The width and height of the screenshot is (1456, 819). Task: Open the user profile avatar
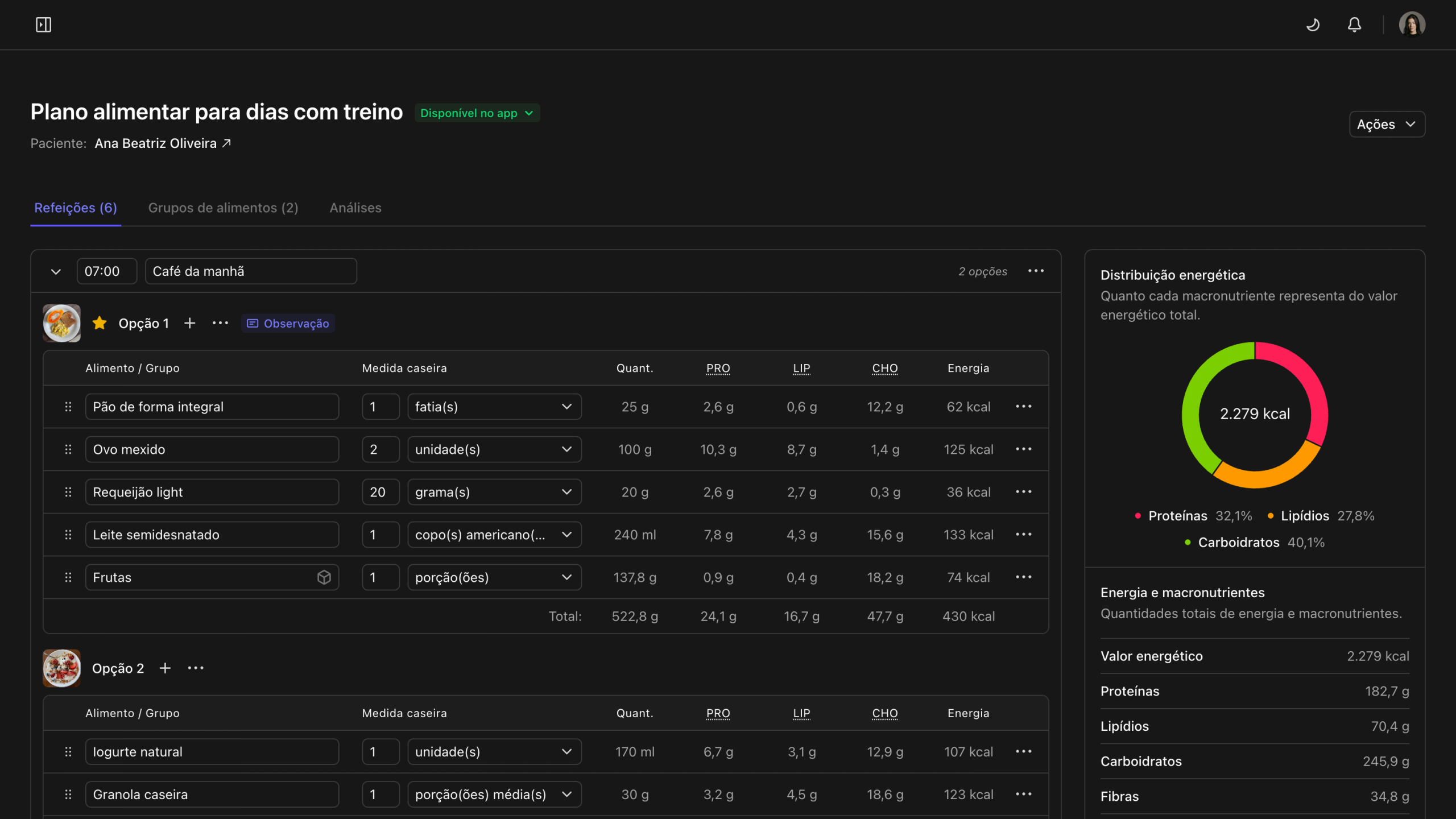coord(1412,24)
